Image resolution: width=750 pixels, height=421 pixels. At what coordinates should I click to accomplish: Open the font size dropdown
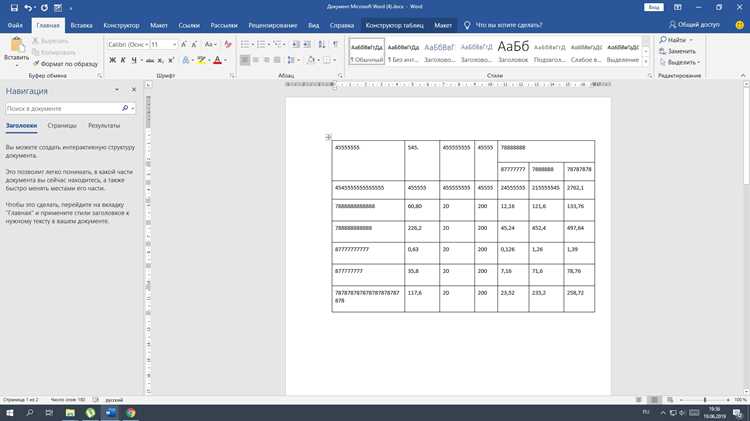coord(175,44)
